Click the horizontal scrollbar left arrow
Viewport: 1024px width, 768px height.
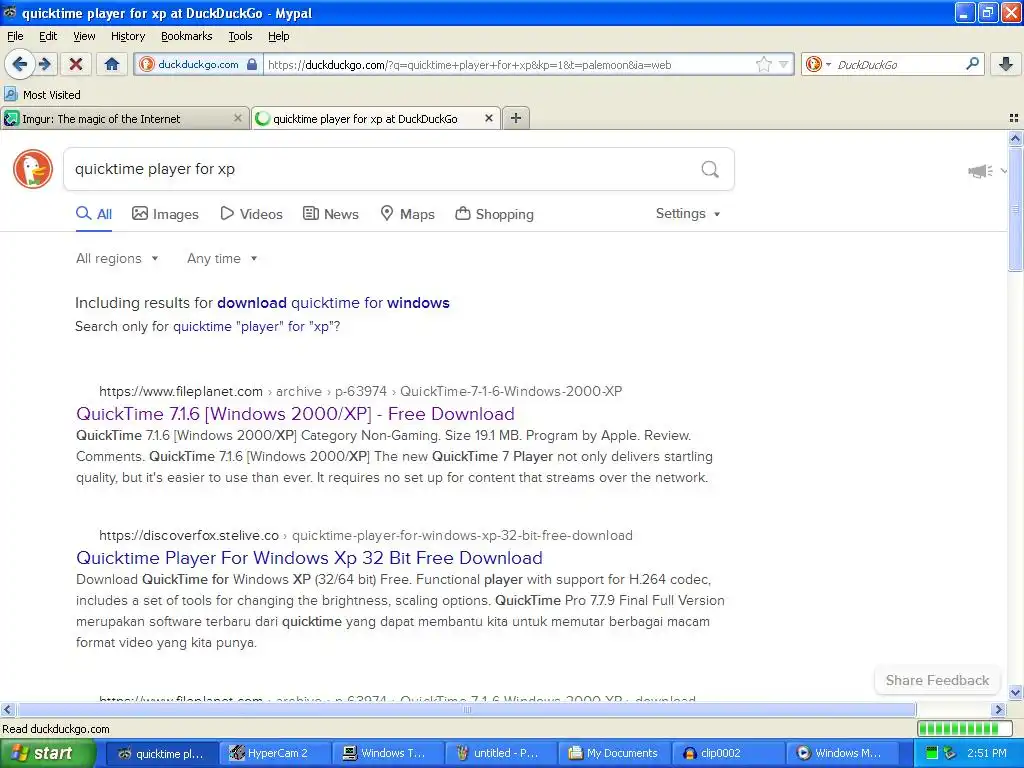click(x=7, y=709)
